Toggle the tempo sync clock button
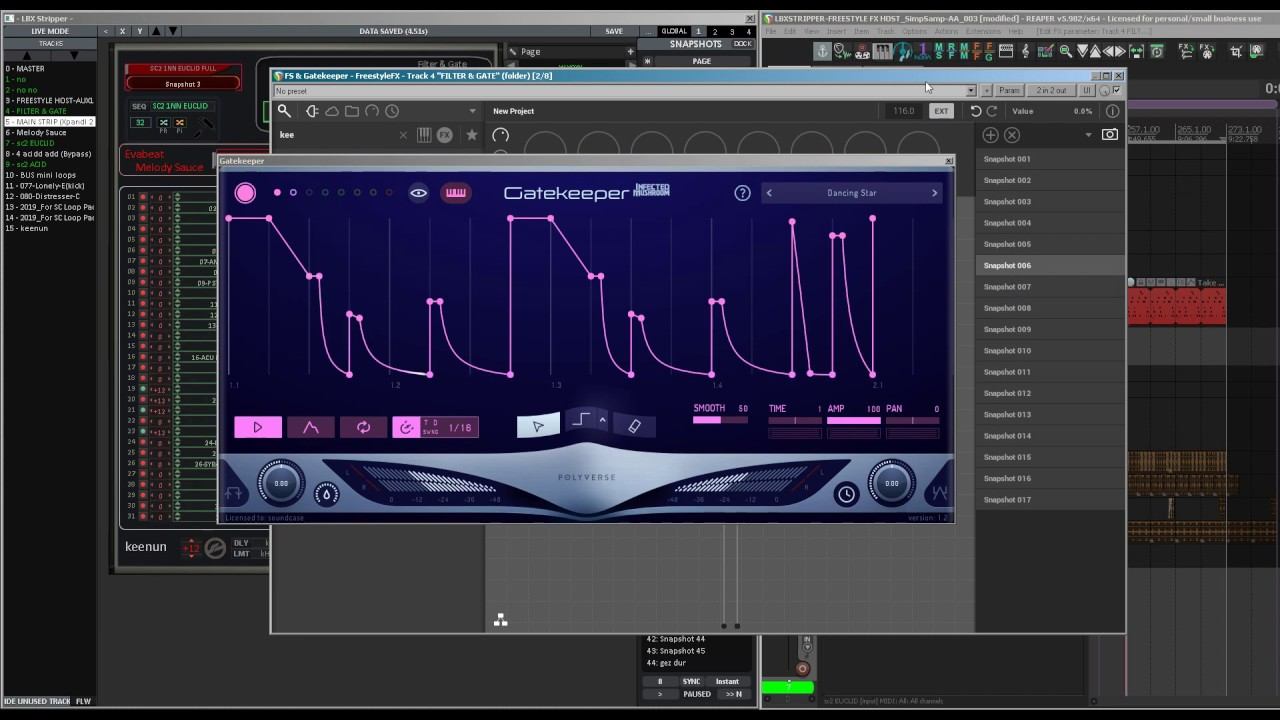 click(x=406, y=428)
